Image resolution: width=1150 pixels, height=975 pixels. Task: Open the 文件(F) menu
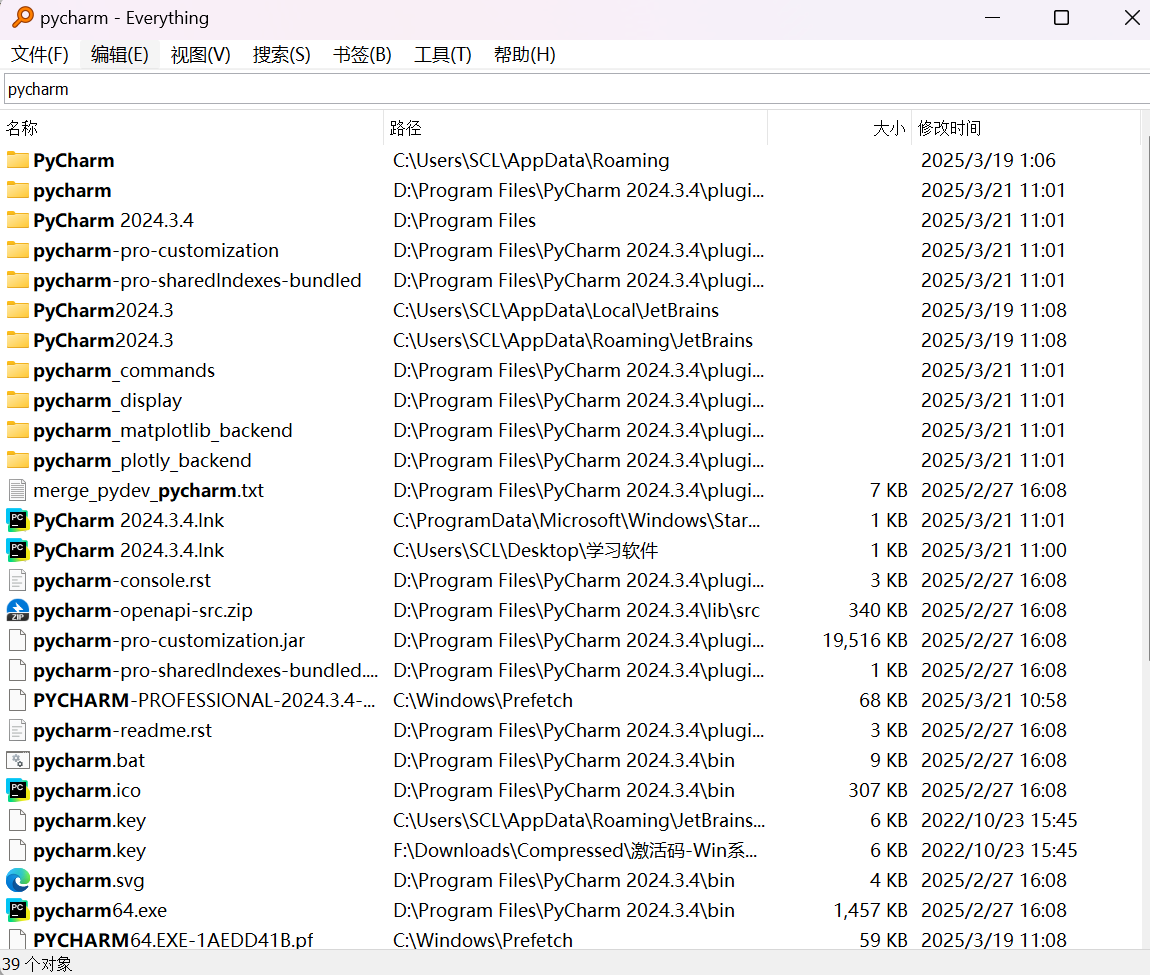click(40, 55)
